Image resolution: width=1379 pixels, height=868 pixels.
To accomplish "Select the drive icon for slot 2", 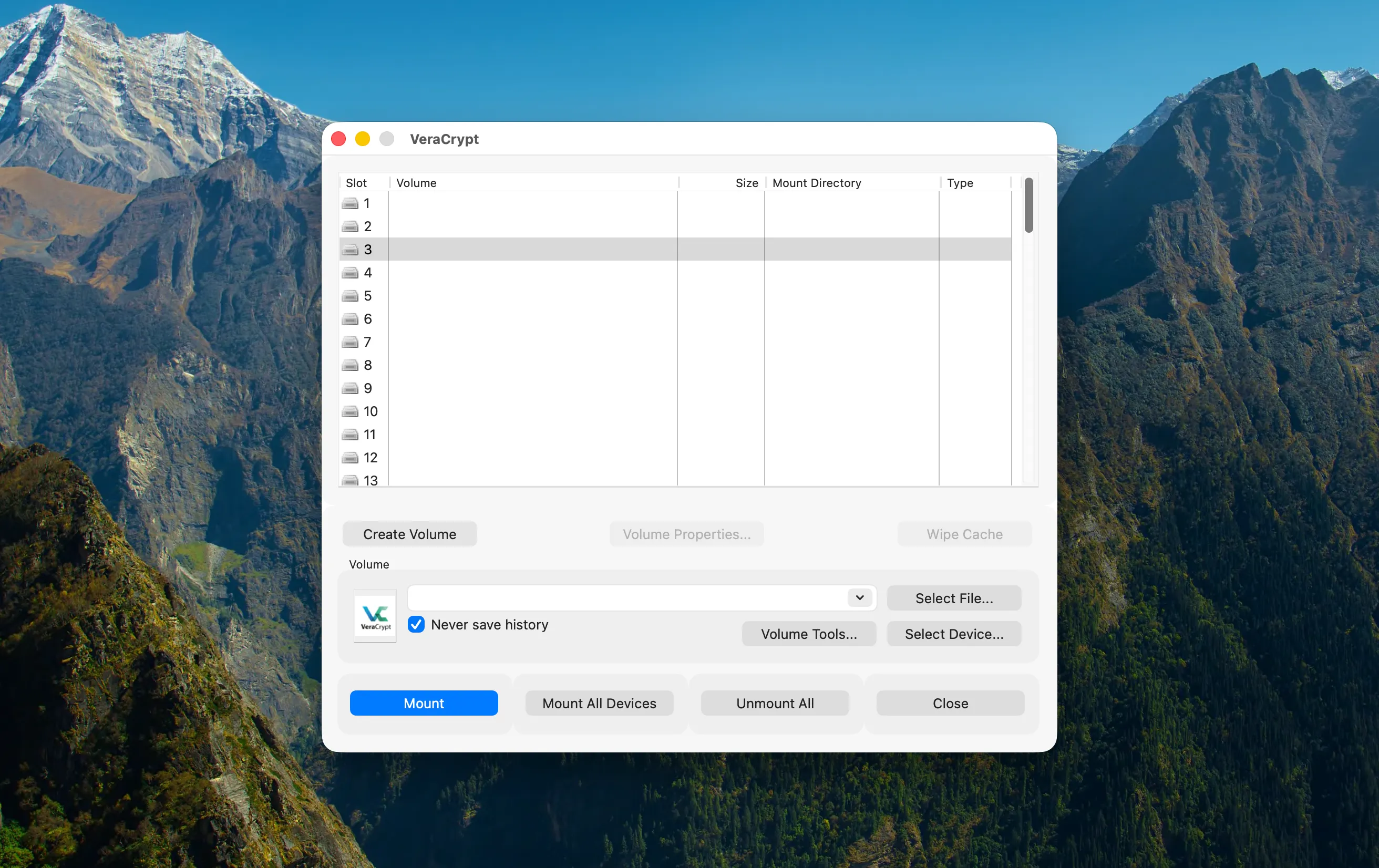I will coord(350,227).
